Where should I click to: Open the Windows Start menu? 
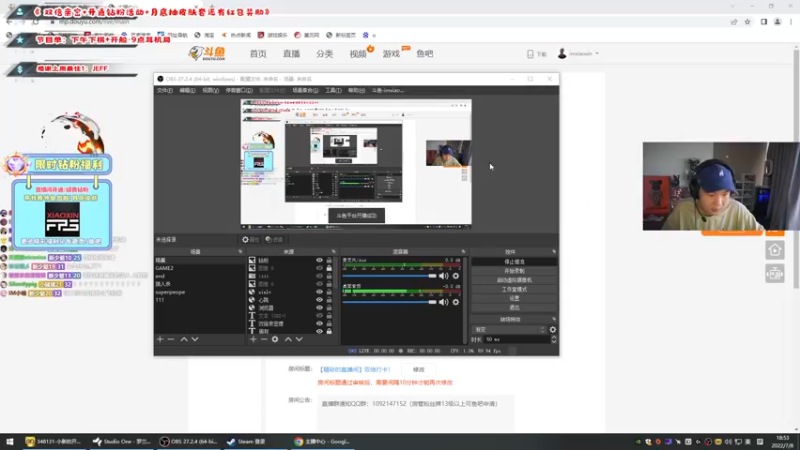10,441
